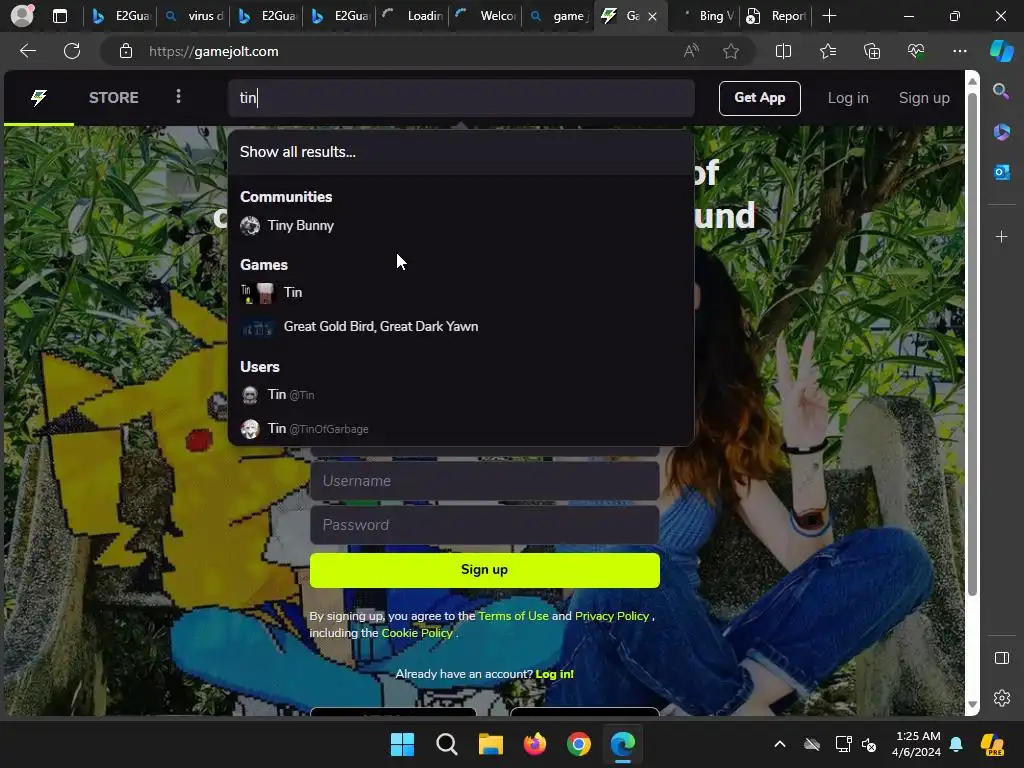The width and height of the screenshot is (1024, 768).
Task: Open the Cookie Policy link
Action: [417, 633]
